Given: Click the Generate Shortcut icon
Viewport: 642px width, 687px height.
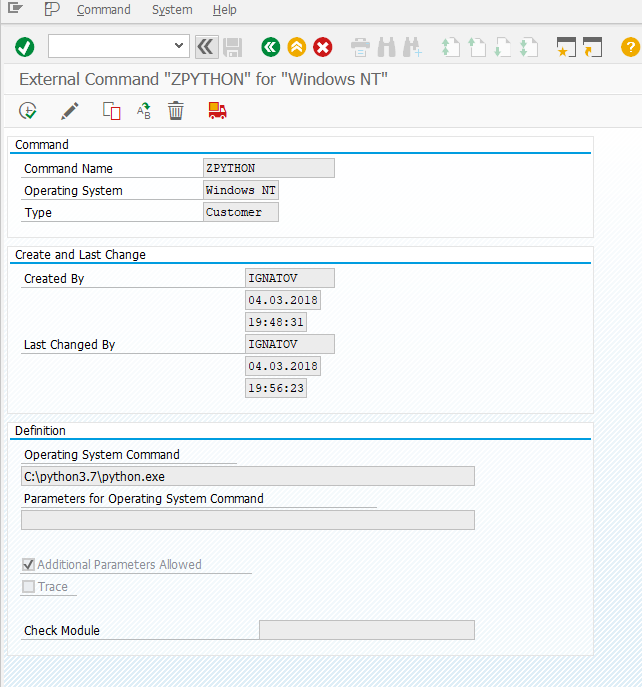Looking at the screenshot, I should (592, 47).
